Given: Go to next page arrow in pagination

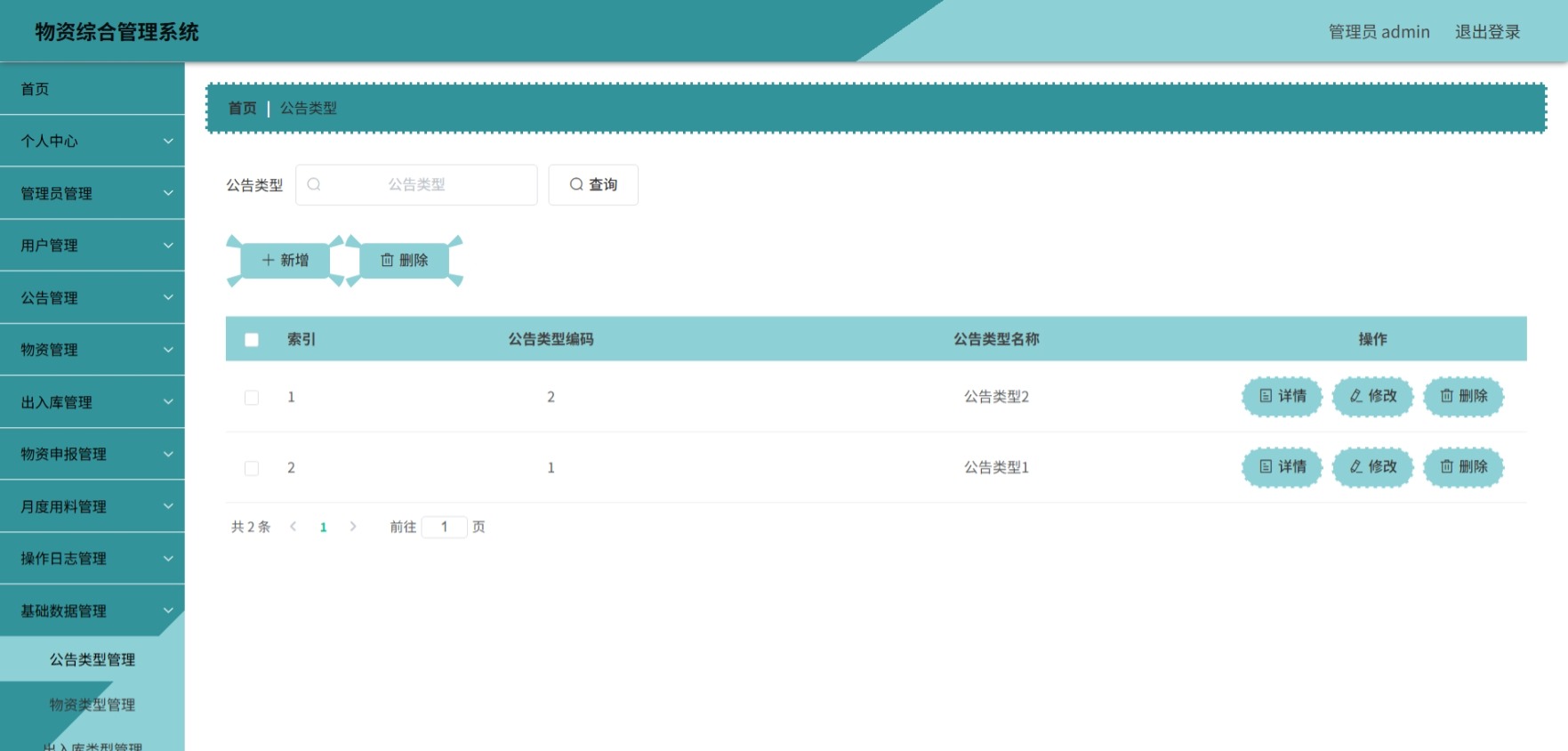Looking at the screenshot, I should pos(353,527).
